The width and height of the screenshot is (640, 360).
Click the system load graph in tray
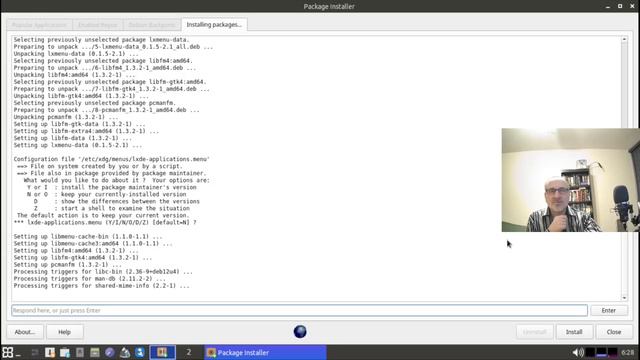(x=602, y=352)
